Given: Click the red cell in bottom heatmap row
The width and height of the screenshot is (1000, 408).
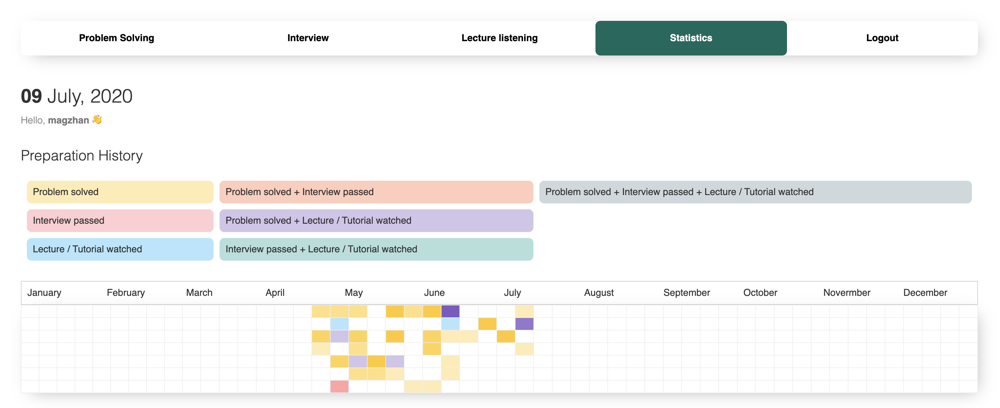Looking at the screenshot, I should pos(339,386).
